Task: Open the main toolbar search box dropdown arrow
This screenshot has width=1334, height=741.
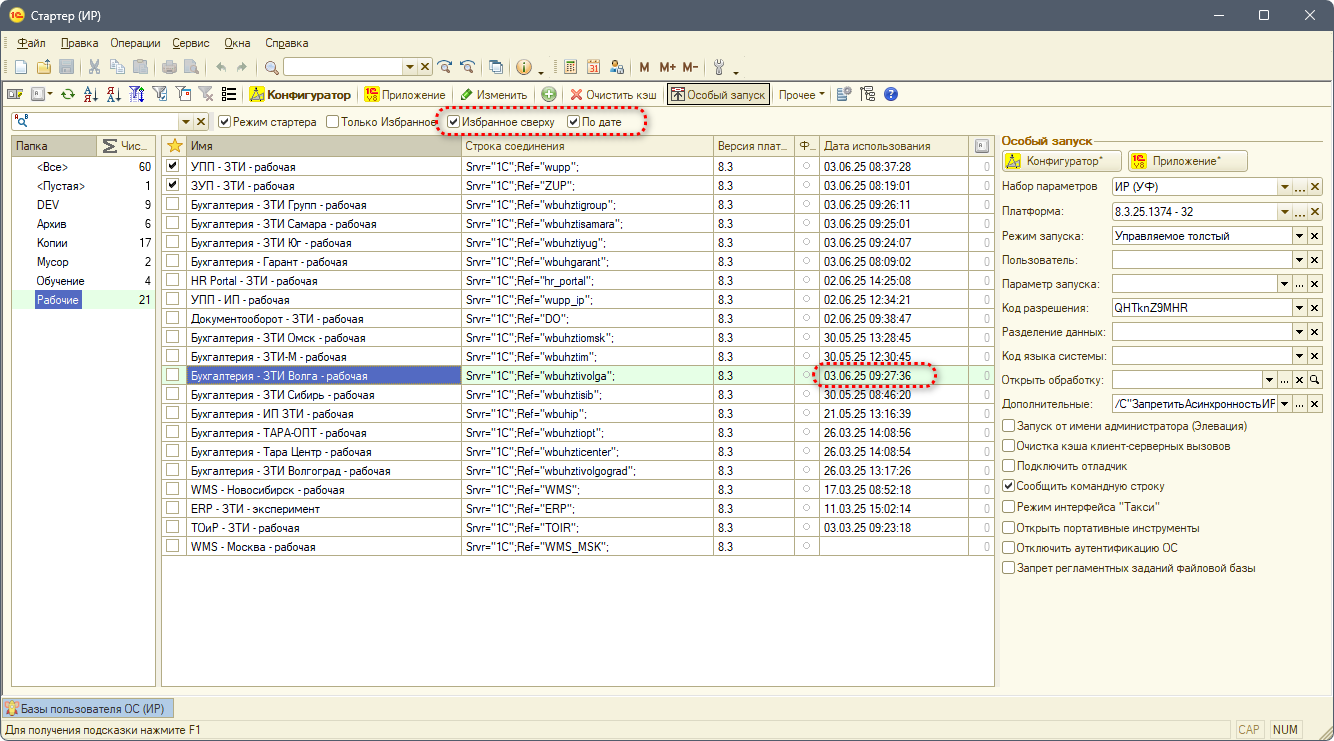Action: (x=409, y=67)
